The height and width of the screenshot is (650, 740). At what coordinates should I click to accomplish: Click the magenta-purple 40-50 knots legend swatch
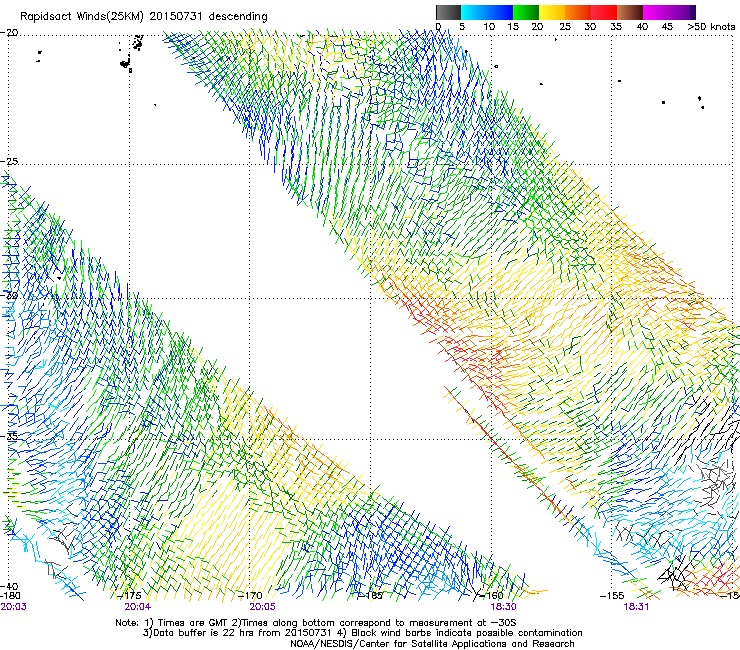669,12
